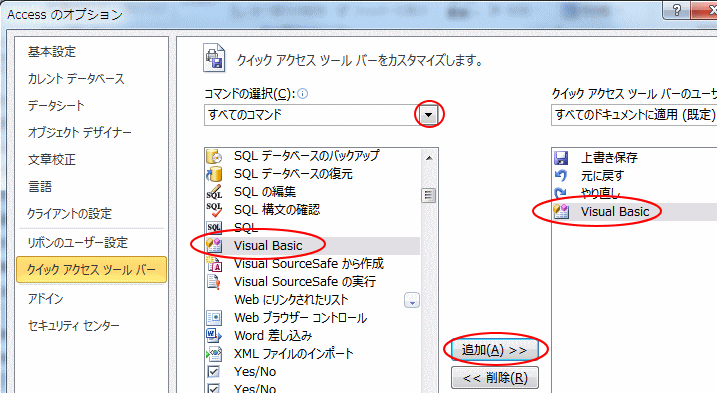The height and width of the screenshot is (393, 717).
Task: Click the Visual SourceSafe から作成 icon
Action: [214, 264]
